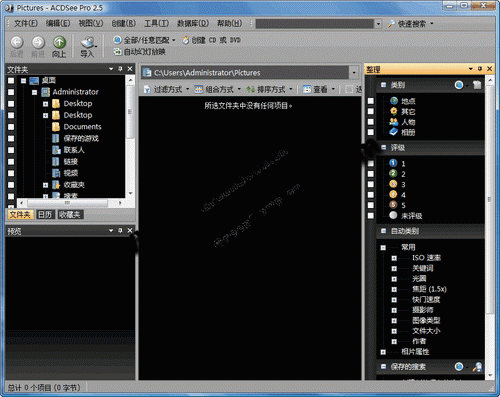Screen dimensions: 500x397
Task: Pin the 文件夹 panel with pushpin
Action: [120, 69]
